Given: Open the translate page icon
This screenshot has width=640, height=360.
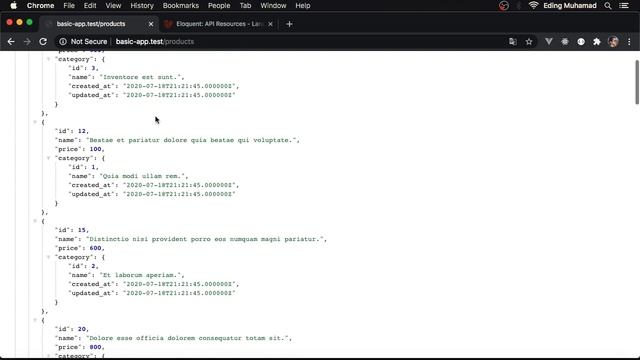Looking at the screenshot, I should coord(513,42).
